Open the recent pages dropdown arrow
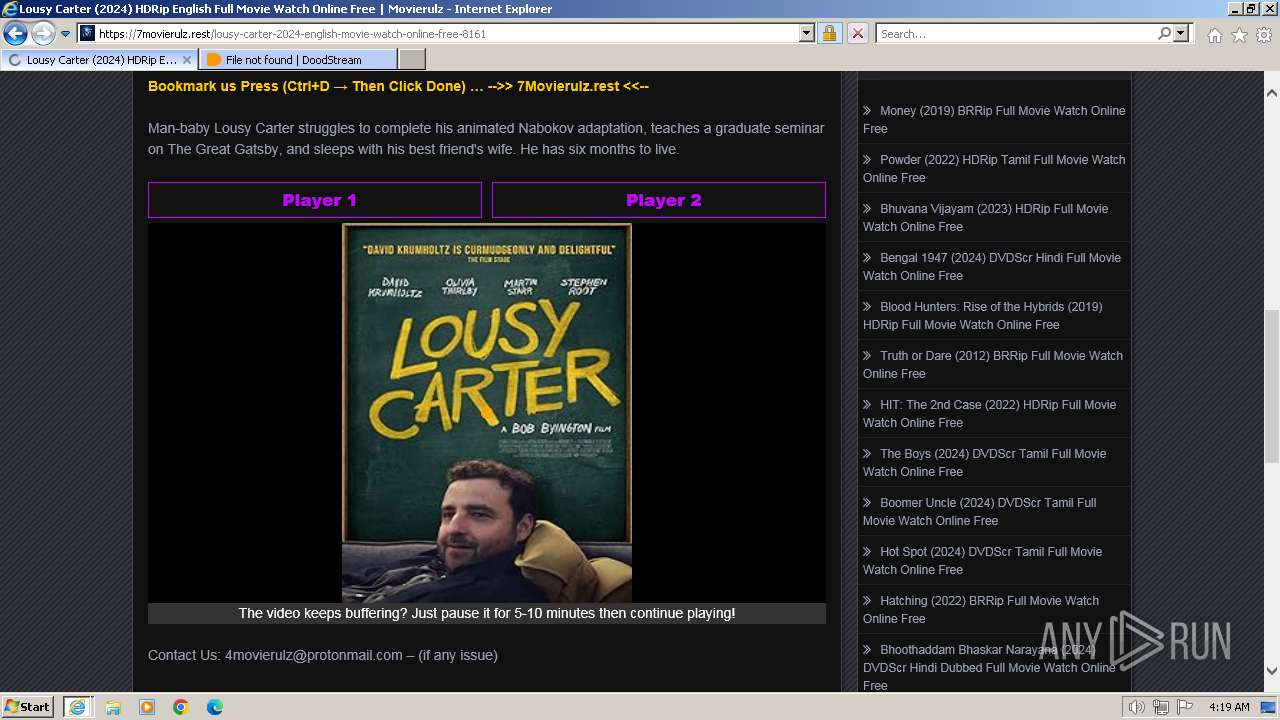1280x720 pixels. pos(66,34)
